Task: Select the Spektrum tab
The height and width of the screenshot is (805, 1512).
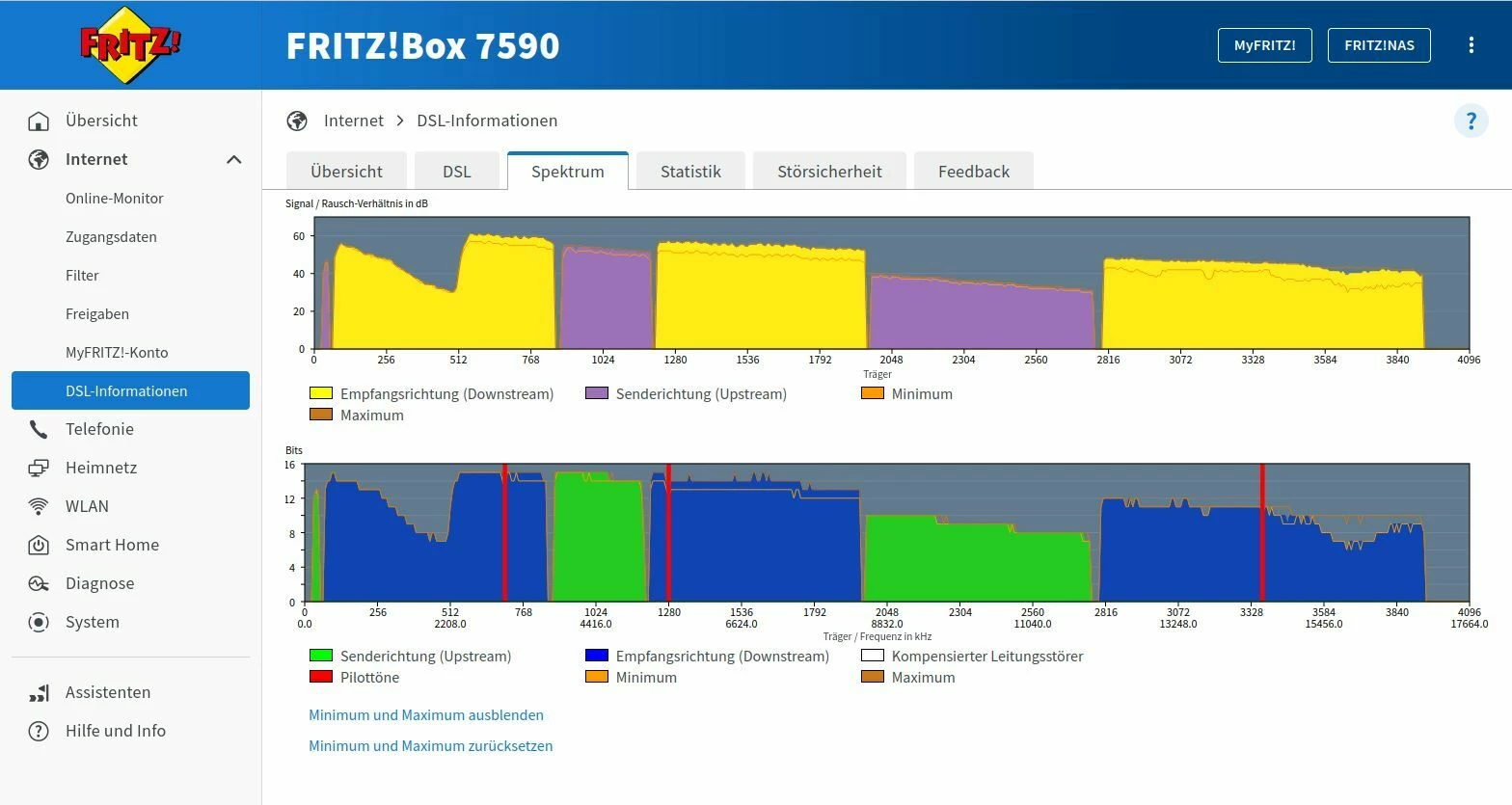Action: tap(568, 172)
